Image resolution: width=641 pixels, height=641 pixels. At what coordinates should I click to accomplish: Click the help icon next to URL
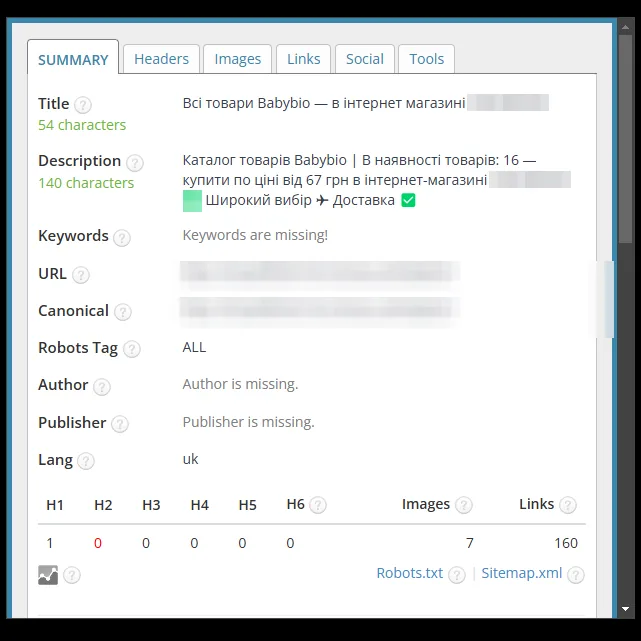[x=81, y=275]
